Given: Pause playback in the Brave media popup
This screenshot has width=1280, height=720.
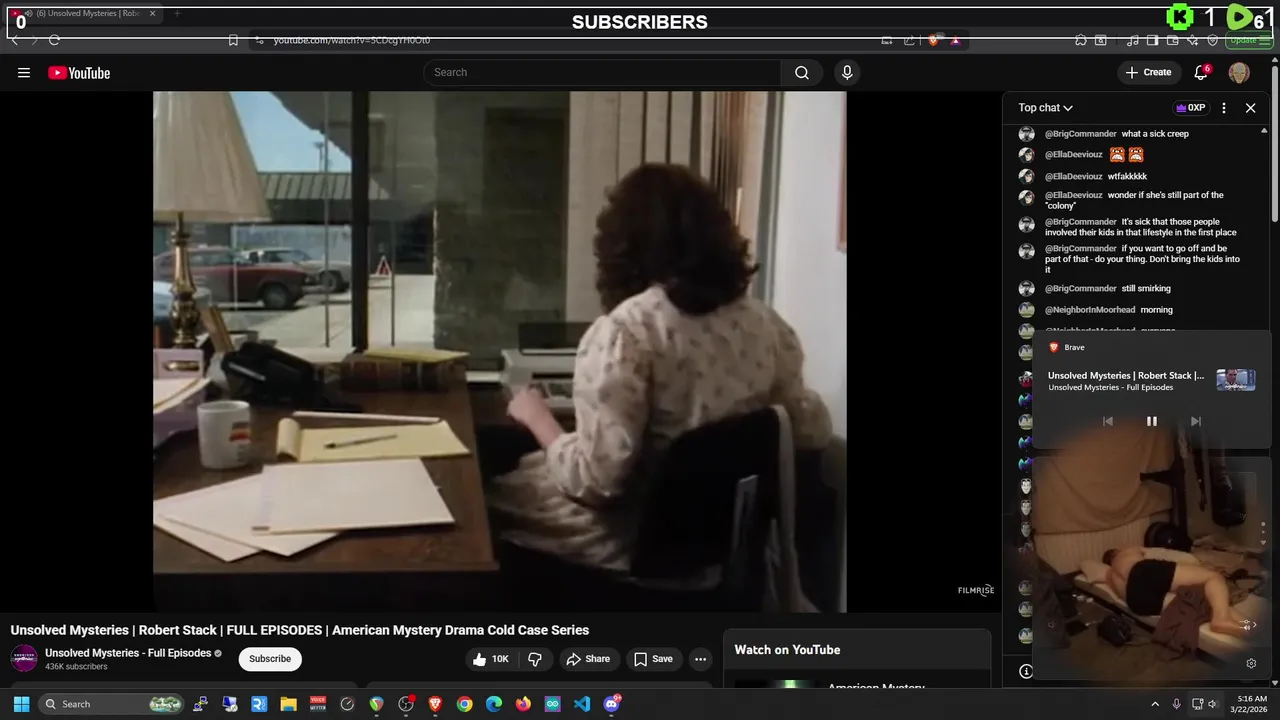Looking at the screenshot, I should coord(1151,421).
